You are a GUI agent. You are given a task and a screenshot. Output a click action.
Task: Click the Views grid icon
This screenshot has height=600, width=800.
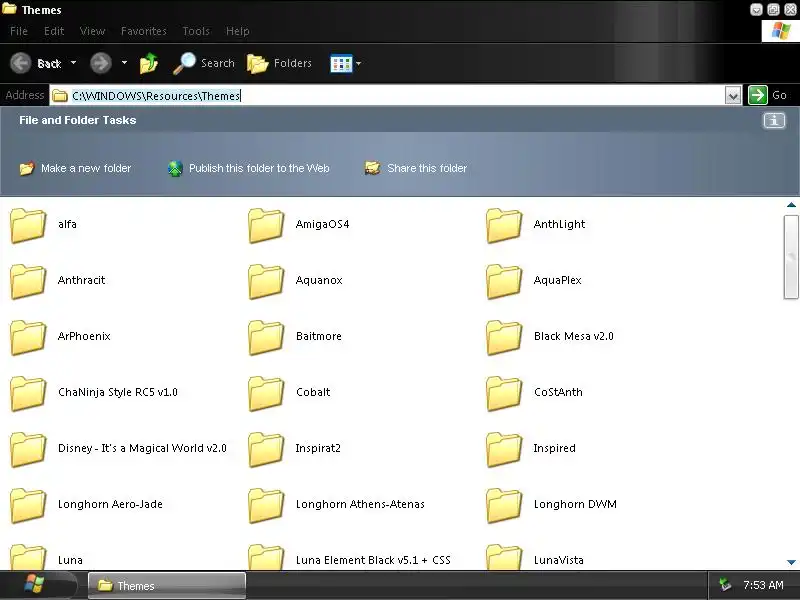click(x=341, y=64)
